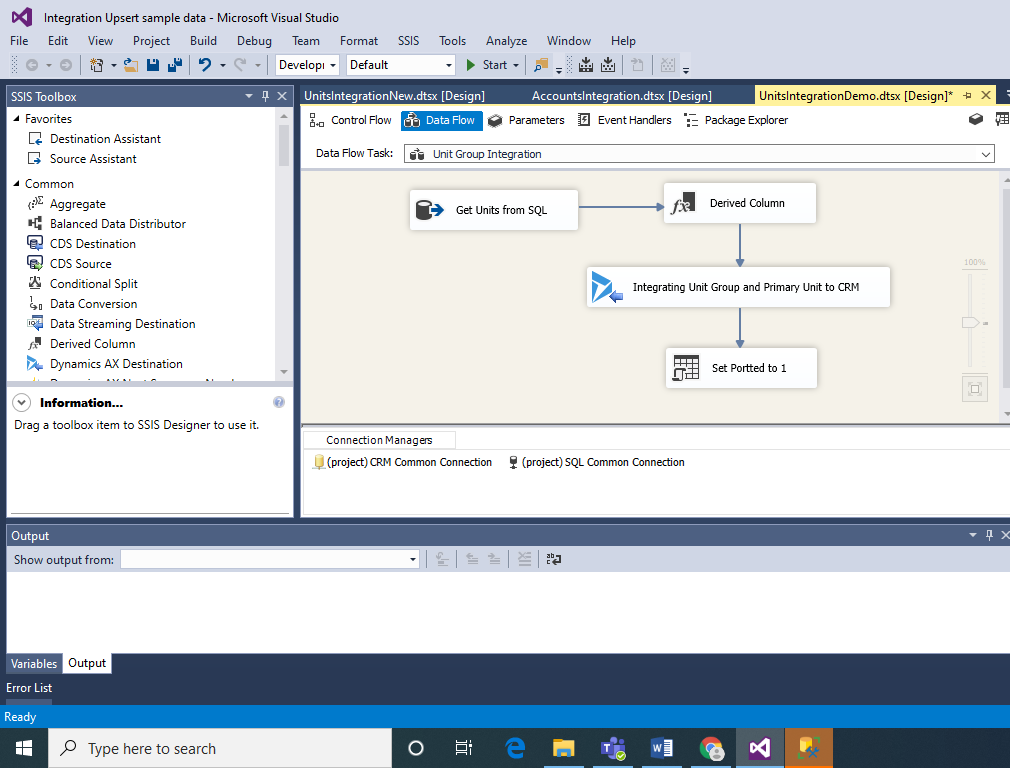Select the Derived Column transformation node
Image resolution: width=1010 pixels, height=768 pixels.
739,203
